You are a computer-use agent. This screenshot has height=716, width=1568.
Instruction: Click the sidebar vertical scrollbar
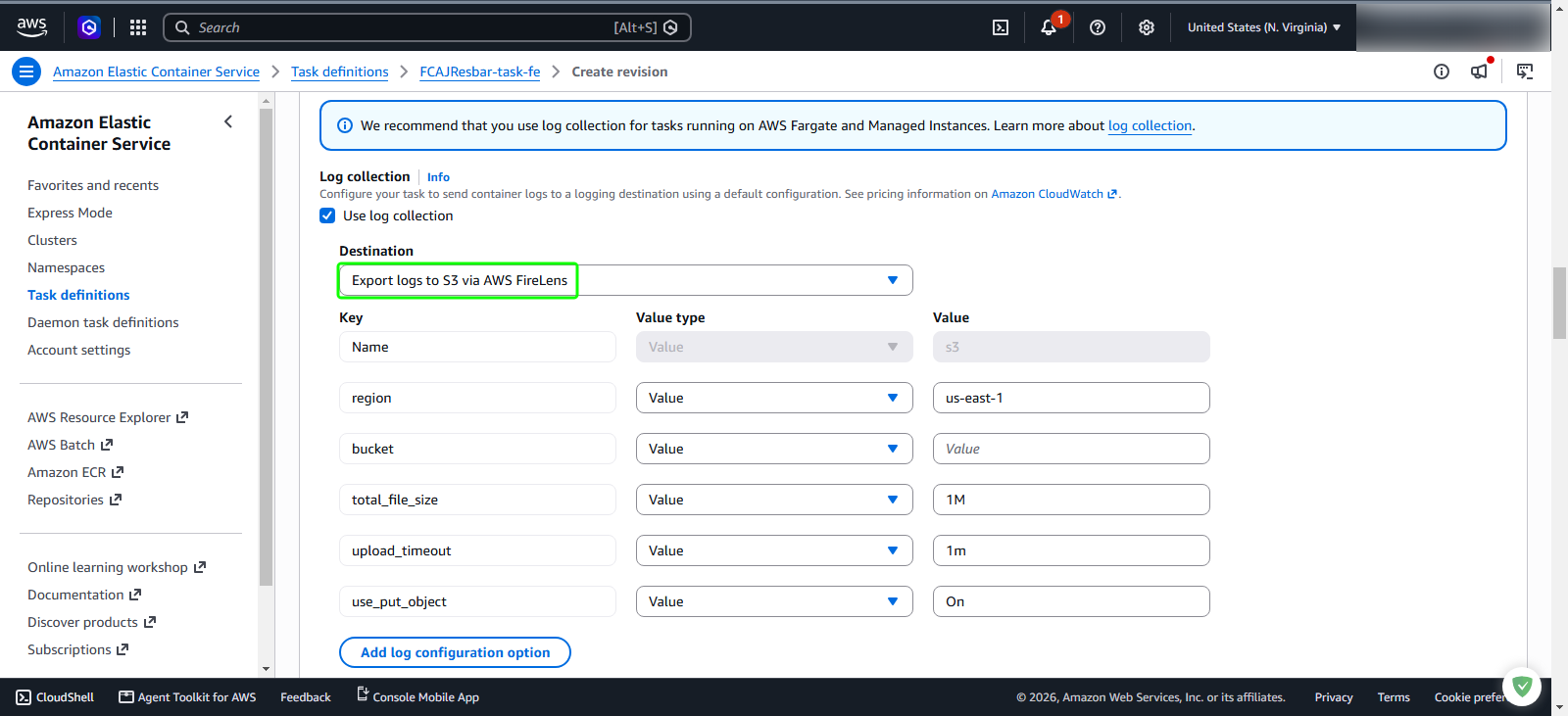pos(267,347)
